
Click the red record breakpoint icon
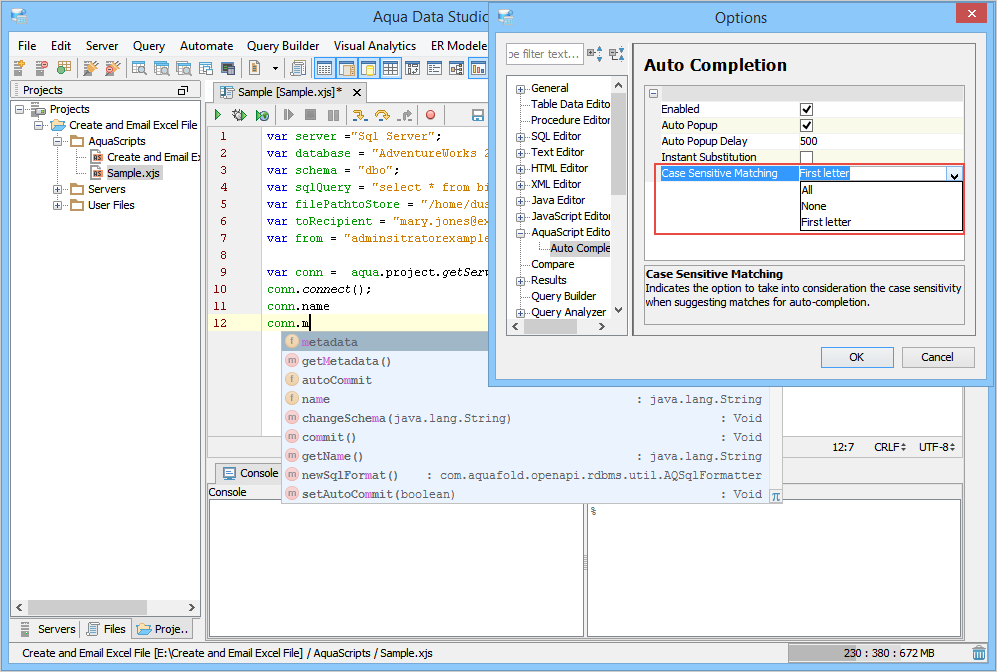430,115
